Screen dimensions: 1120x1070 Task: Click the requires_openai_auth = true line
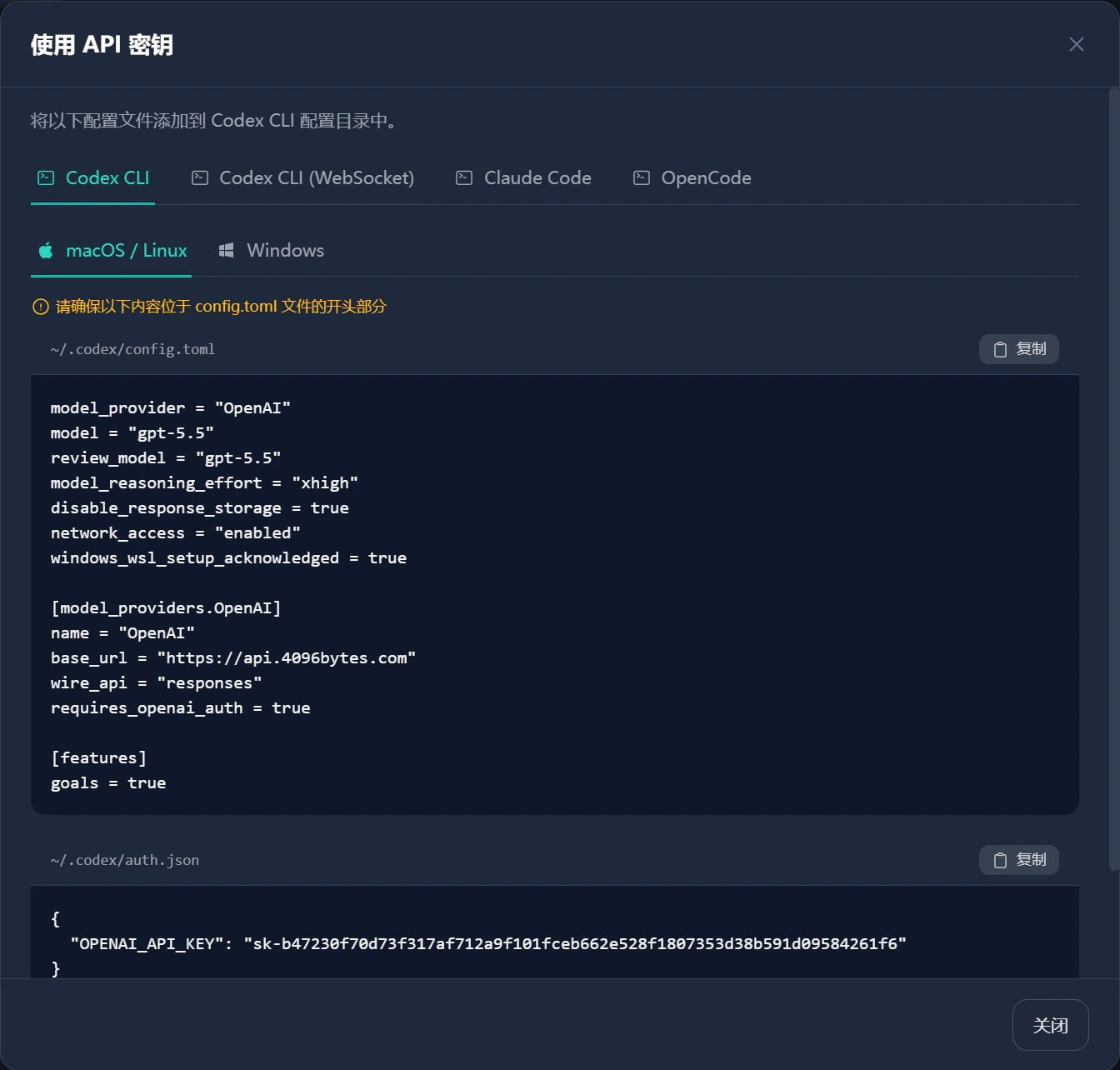[x=180, y=707]
